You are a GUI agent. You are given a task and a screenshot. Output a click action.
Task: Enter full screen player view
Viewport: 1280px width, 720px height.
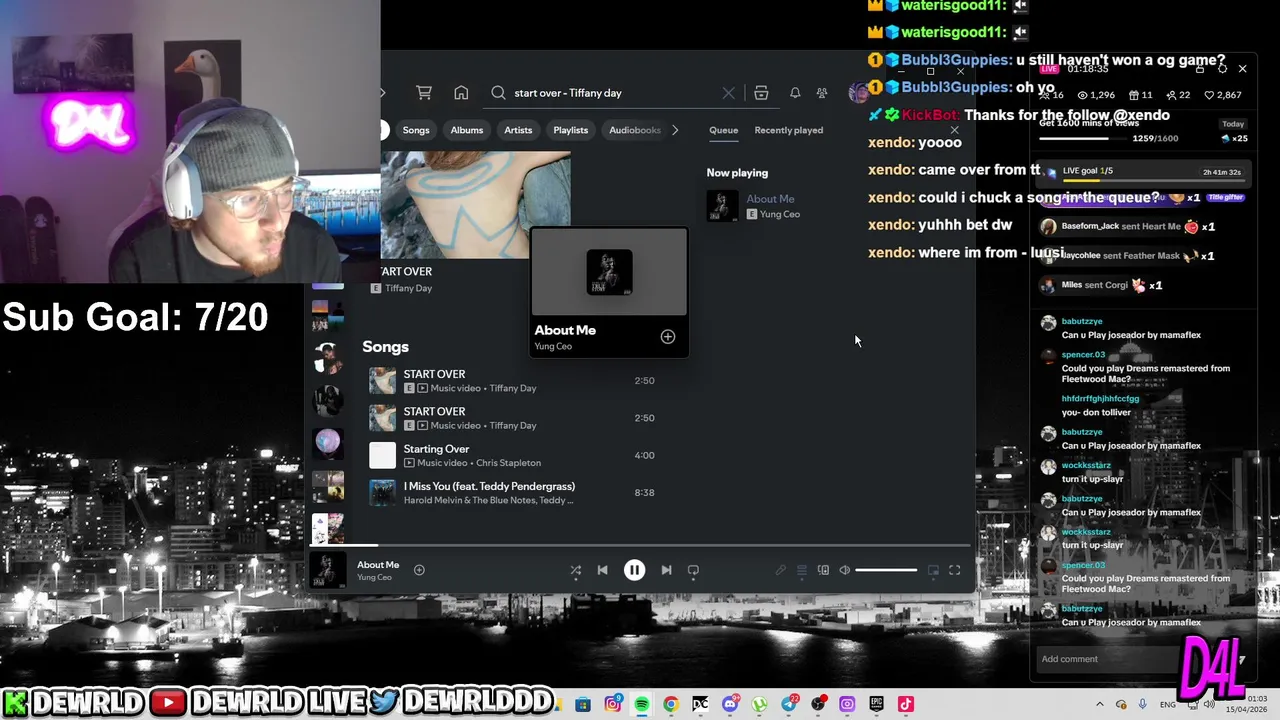pyautogui.click(x=954, y=570)
